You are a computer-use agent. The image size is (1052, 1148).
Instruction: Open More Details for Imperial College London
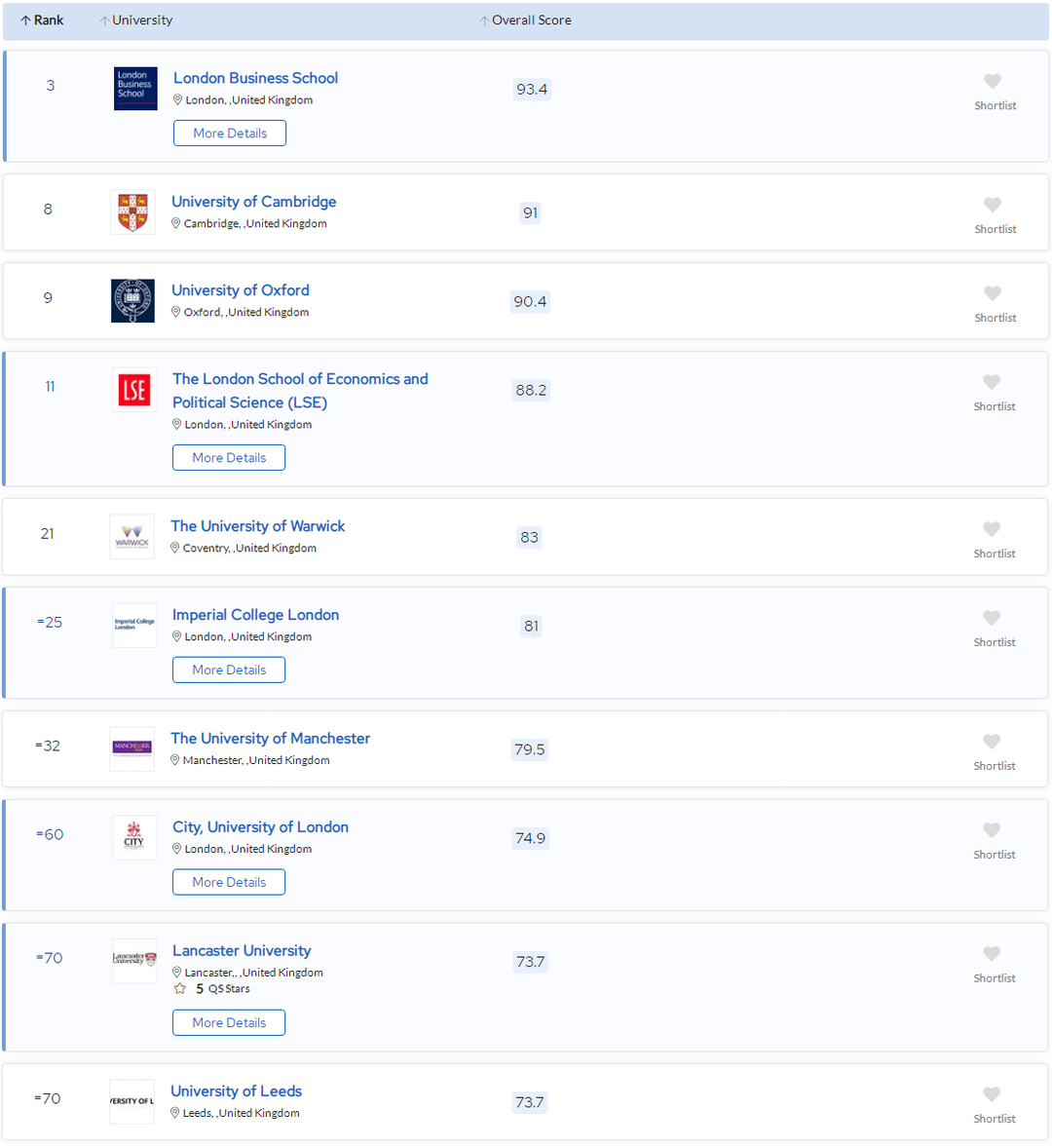[x=229, y=670]
